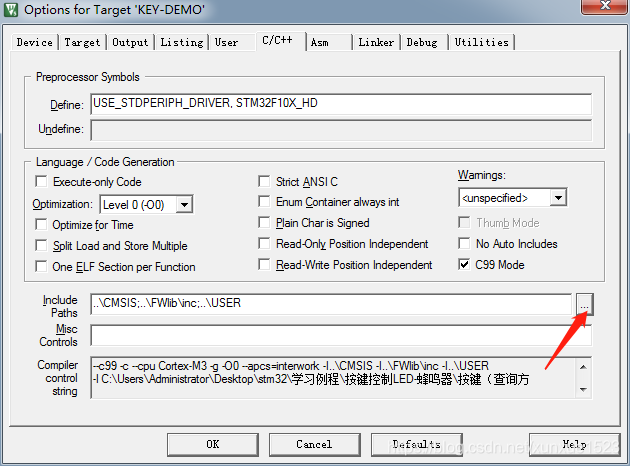Click the Include Paths text field

point(331,304)
